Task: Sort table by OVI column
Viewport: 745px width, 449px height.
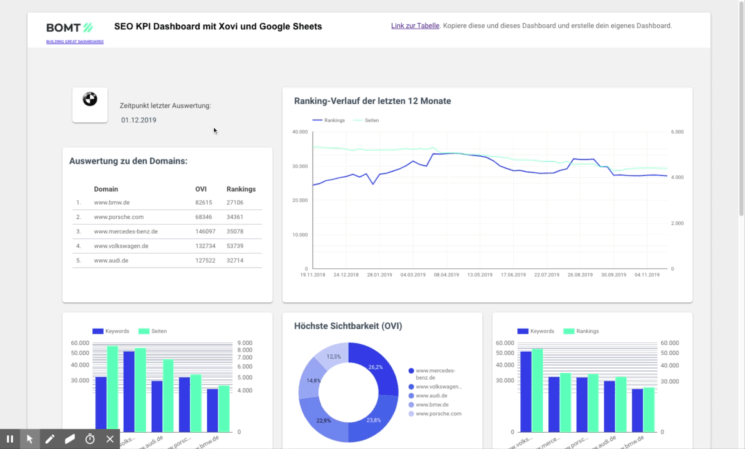Action: [201, 189]
